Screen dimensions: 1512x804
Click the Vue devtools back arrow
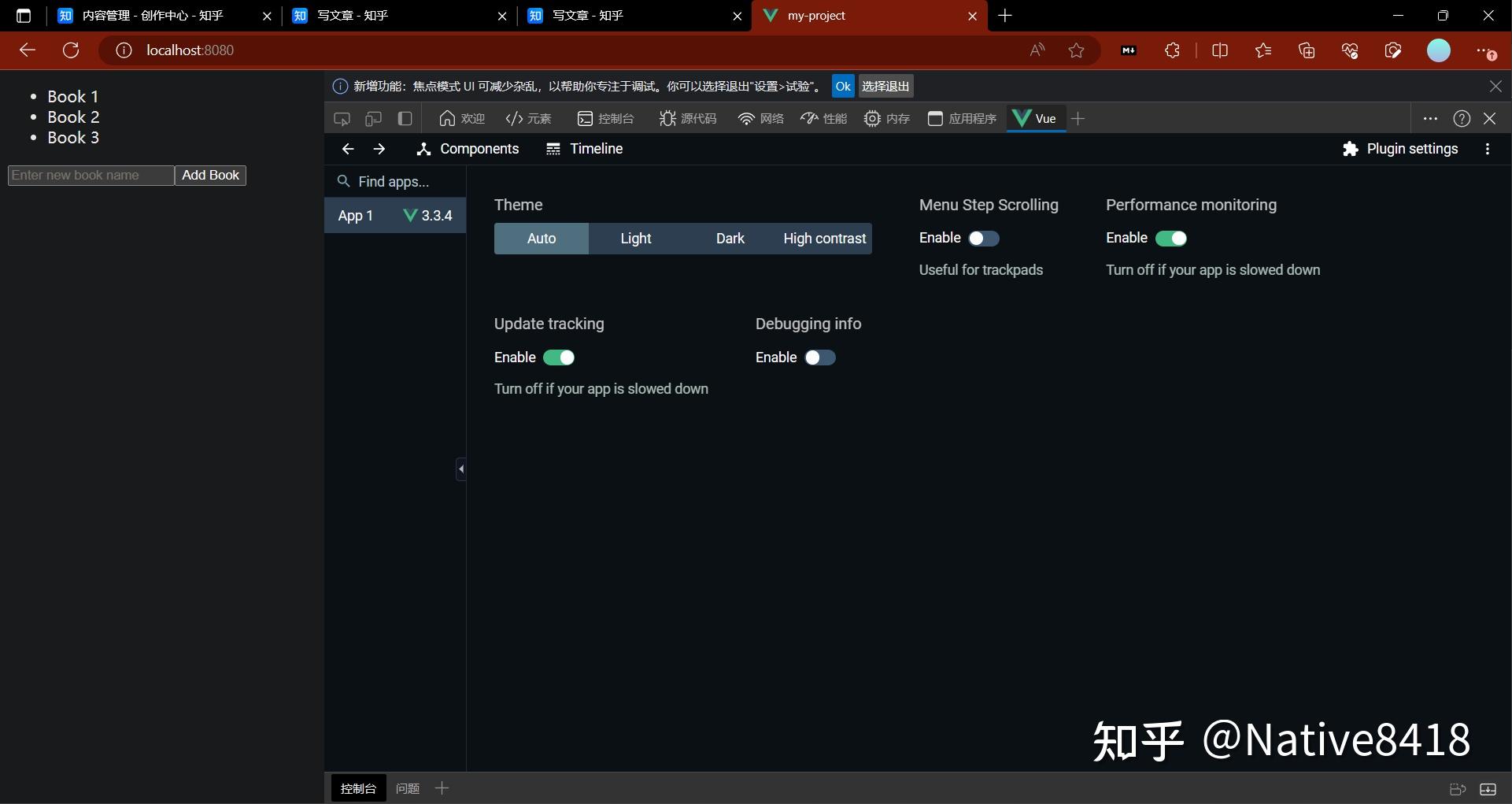(x=347, y=149)
